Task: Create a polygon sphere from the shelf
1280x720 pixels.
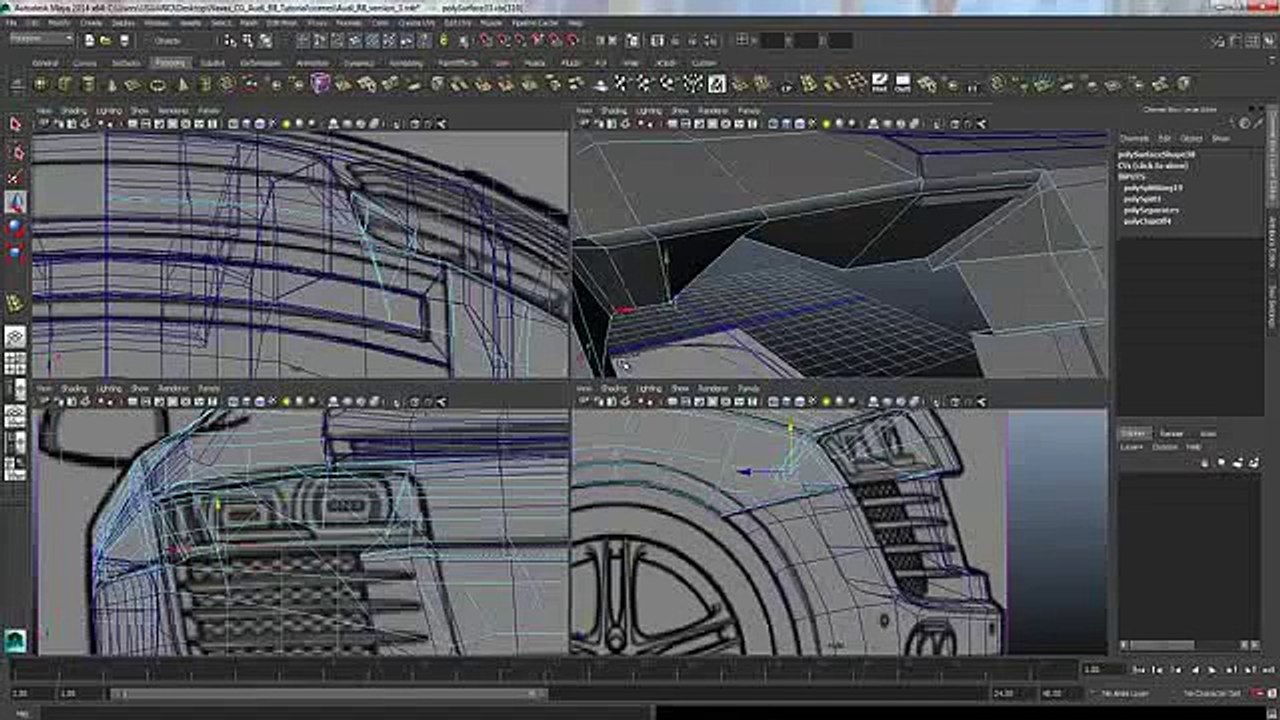Action: click(41, 84)
